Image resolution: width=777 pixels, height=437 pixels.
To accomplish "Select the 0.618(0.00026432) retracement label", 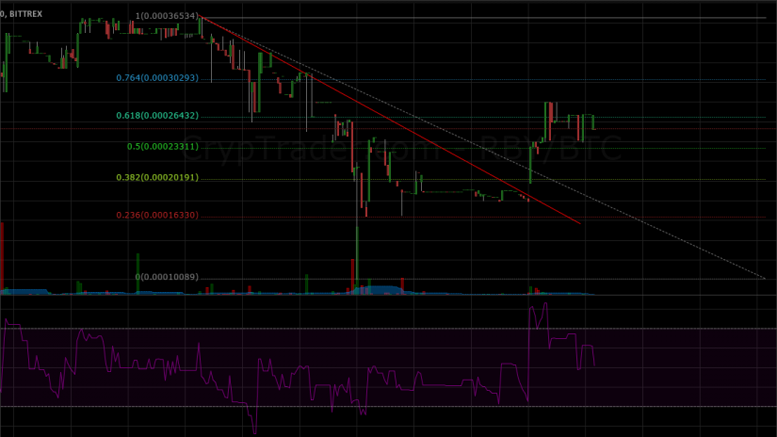I will 157,115.
